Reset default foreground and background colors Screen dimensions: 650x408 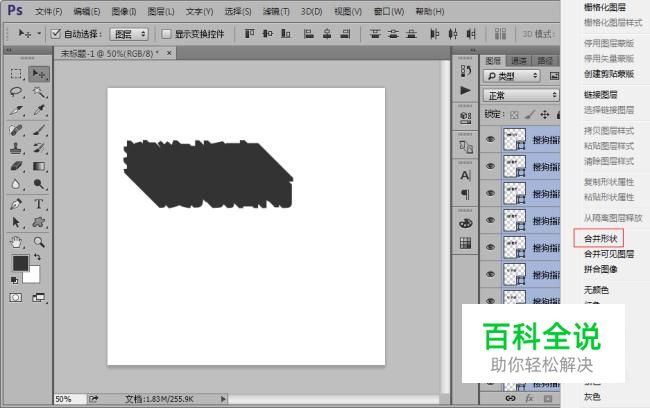click(15, 281)
